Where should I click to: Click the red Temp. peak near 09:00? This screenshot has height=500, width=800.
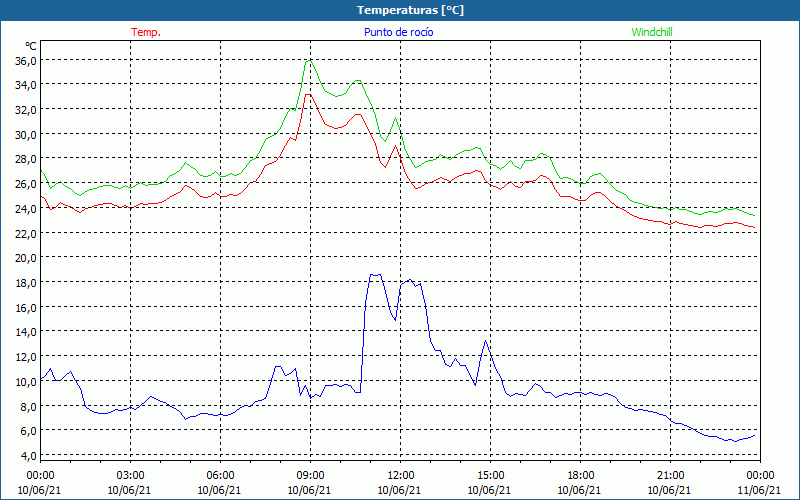pos(308,94)
